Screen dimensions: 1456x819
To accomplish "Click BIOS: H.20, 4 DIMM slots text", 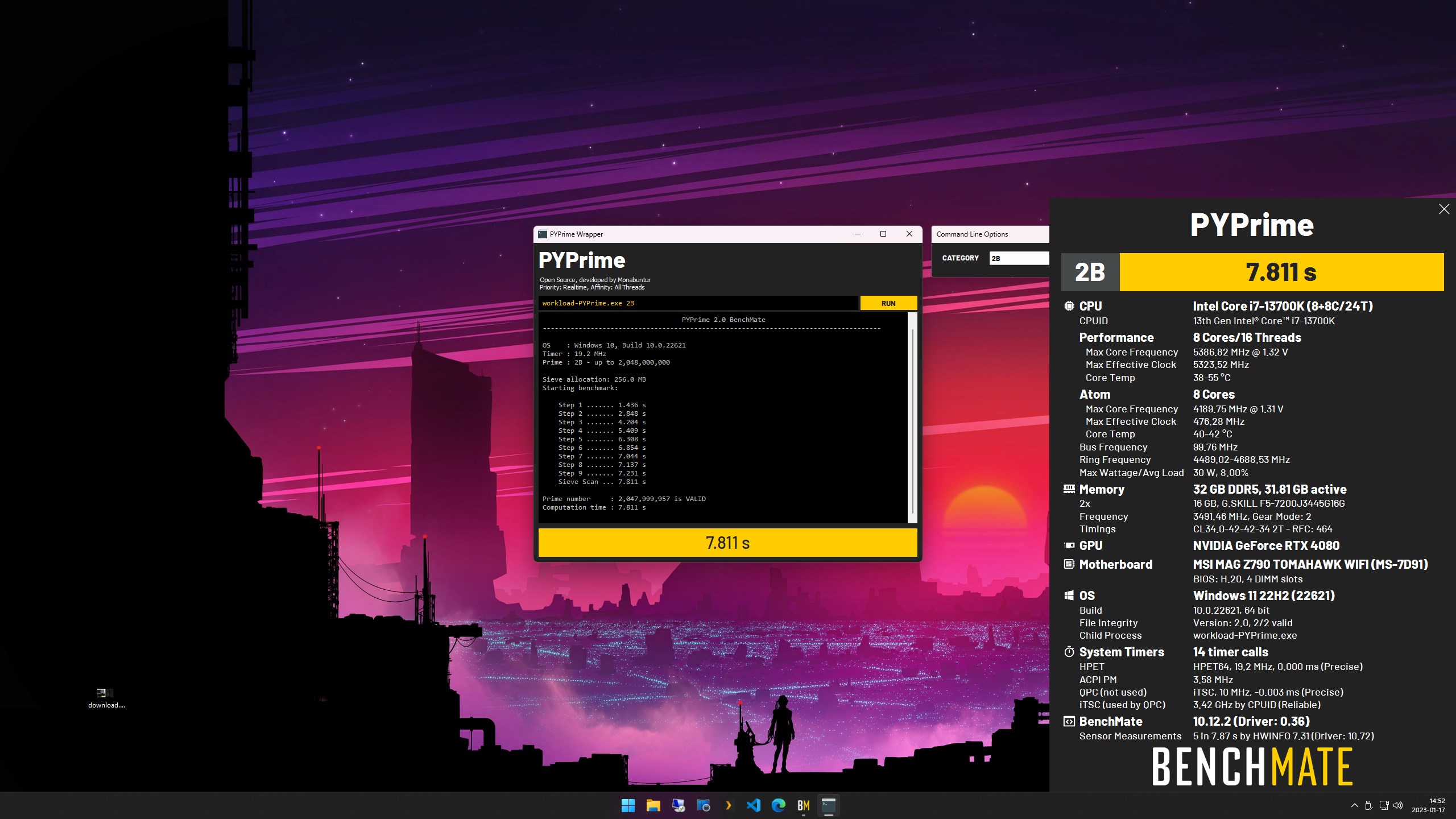I will point(1247,579).
